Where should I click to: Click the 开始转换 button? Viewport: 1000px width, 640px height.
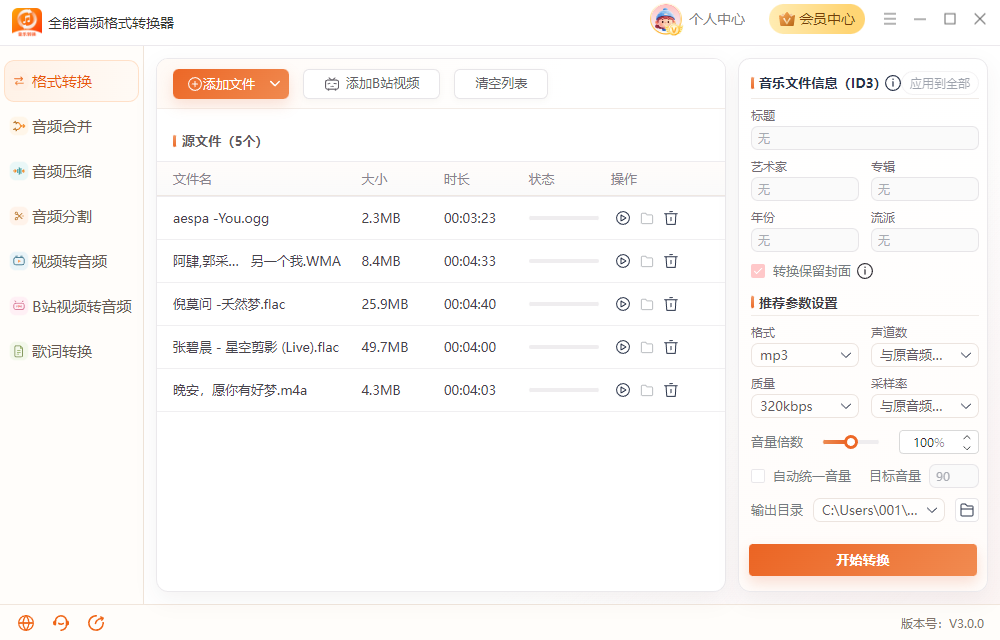[862, 560]
